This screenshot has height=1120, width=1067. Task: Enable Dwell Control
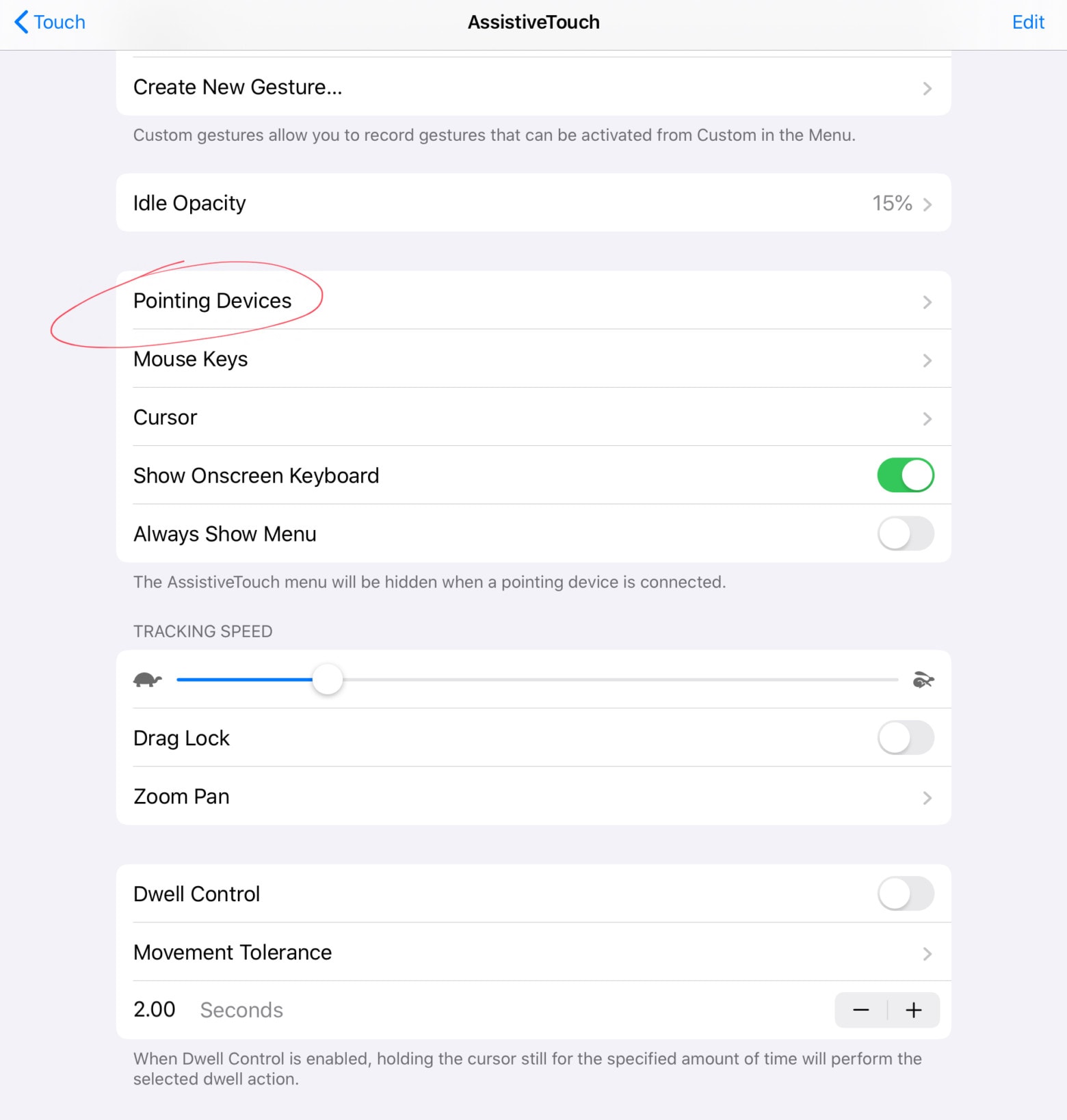click(x=905, y=894)
